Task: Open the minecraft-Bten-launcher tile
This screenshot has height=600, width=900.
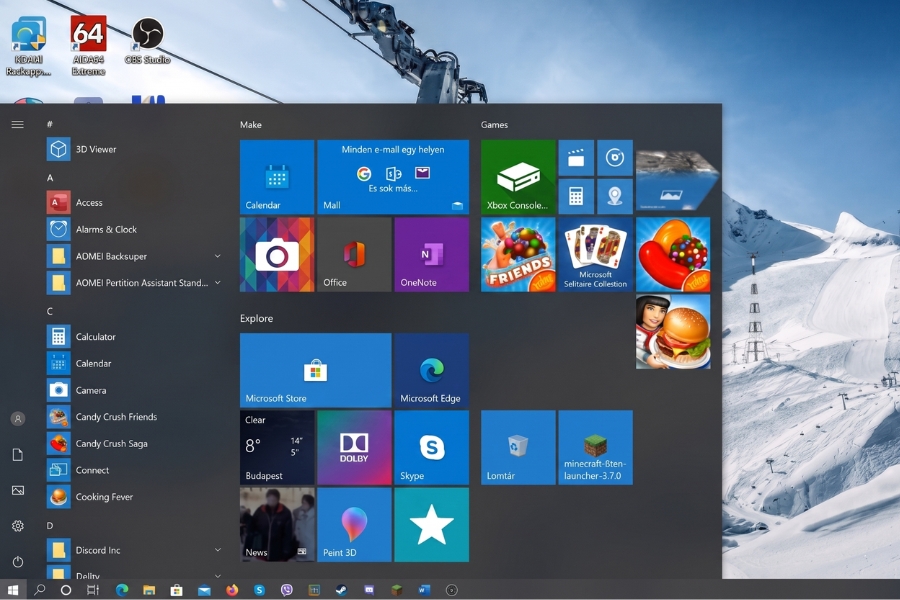Action: [x=595, y=447]
